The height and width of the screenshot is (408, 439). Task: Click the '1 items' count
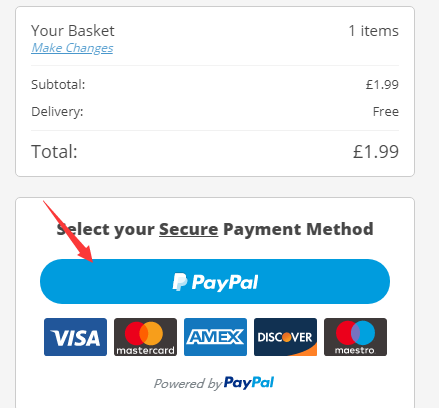tap(373, 31)
